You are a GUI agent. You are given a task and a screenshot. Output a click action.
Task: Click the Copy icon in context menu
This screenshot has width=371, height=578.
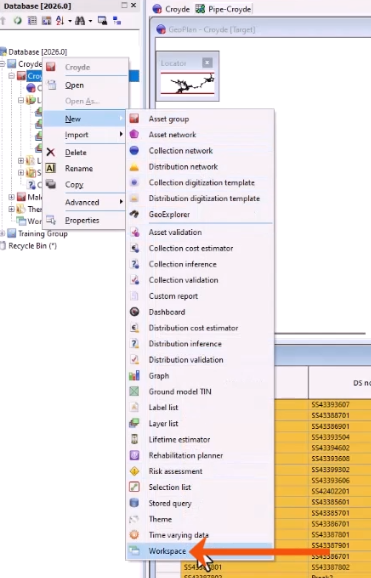51,184
